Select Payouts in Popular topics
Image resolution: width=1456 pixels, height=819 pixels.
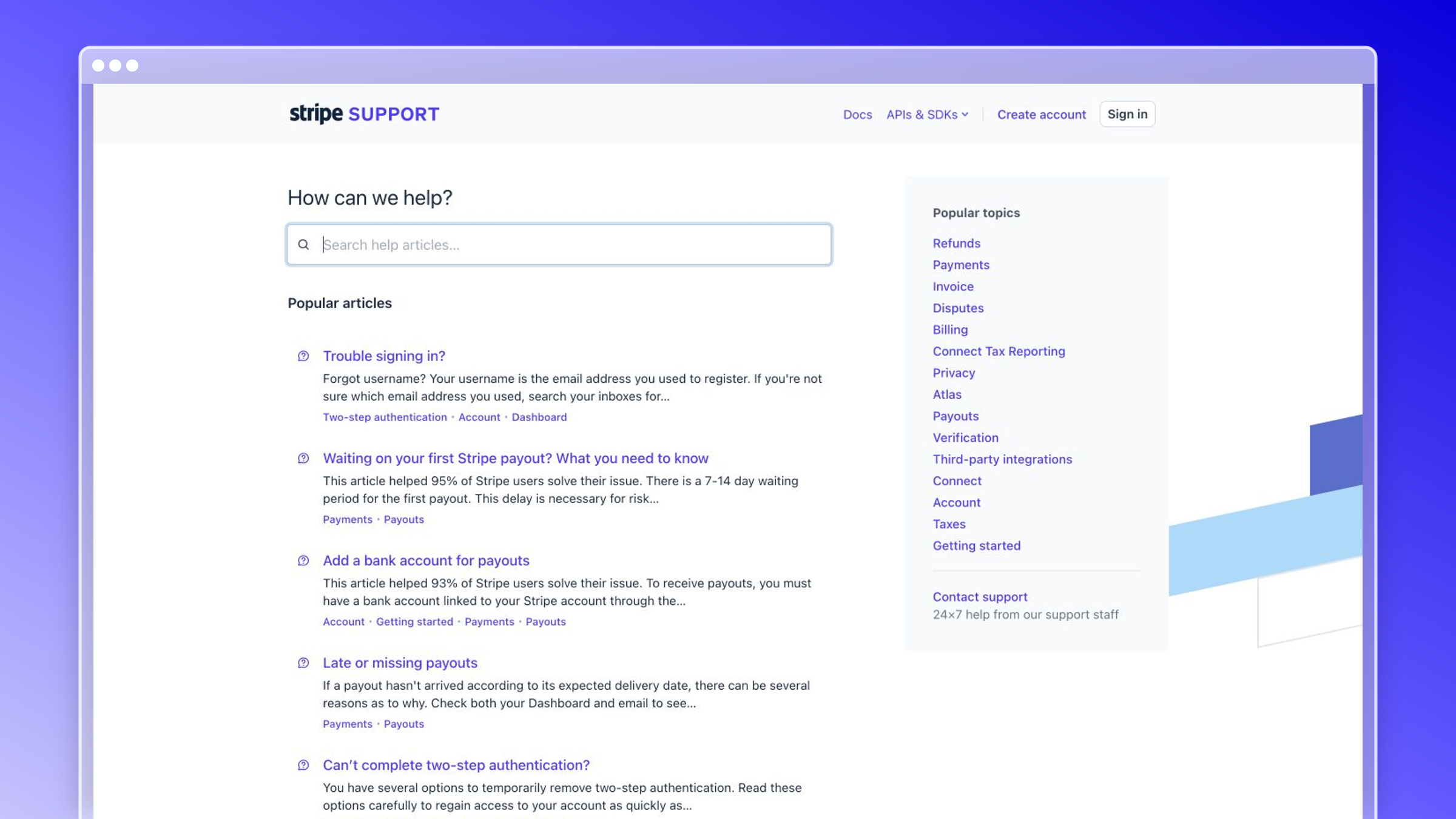(x=956, y=416)
